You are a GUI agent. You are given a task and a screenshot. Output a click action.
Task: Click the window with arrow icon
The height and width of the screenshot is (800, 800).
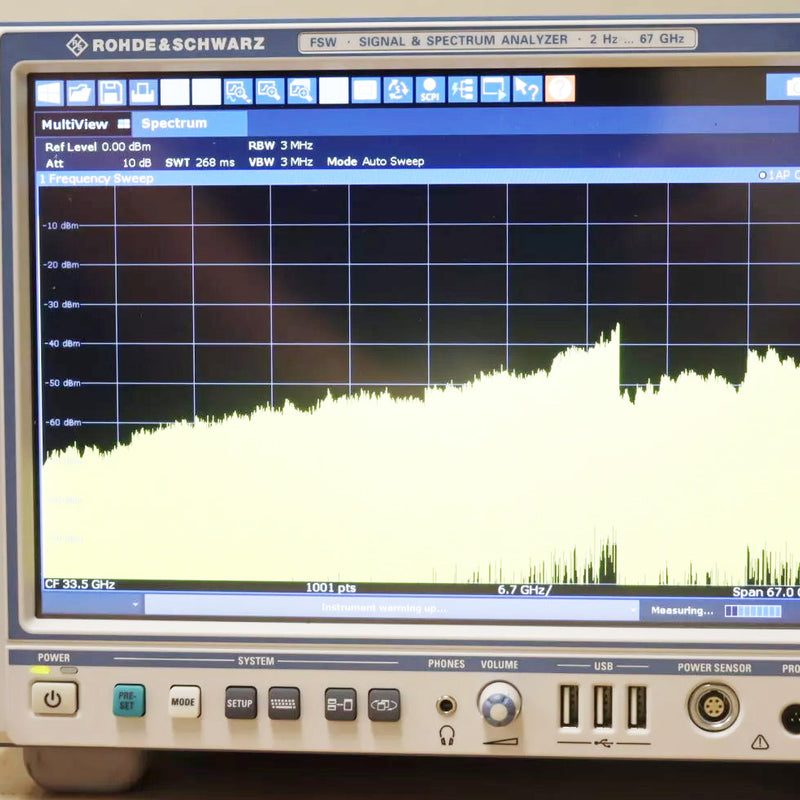(x=495, y=89)
